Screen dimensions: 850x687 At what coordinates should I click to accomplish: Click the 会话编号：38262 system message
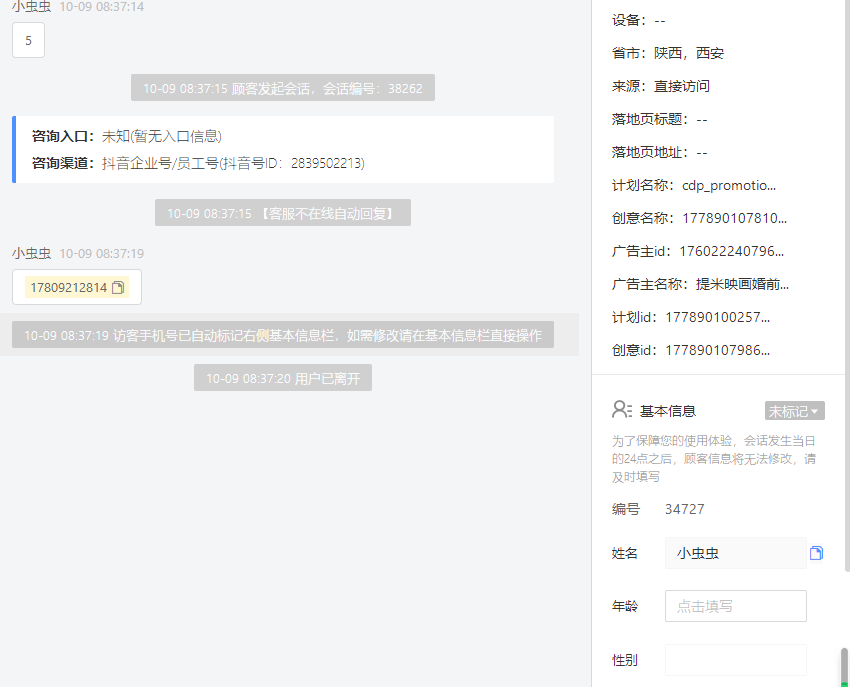click(282, 88)
